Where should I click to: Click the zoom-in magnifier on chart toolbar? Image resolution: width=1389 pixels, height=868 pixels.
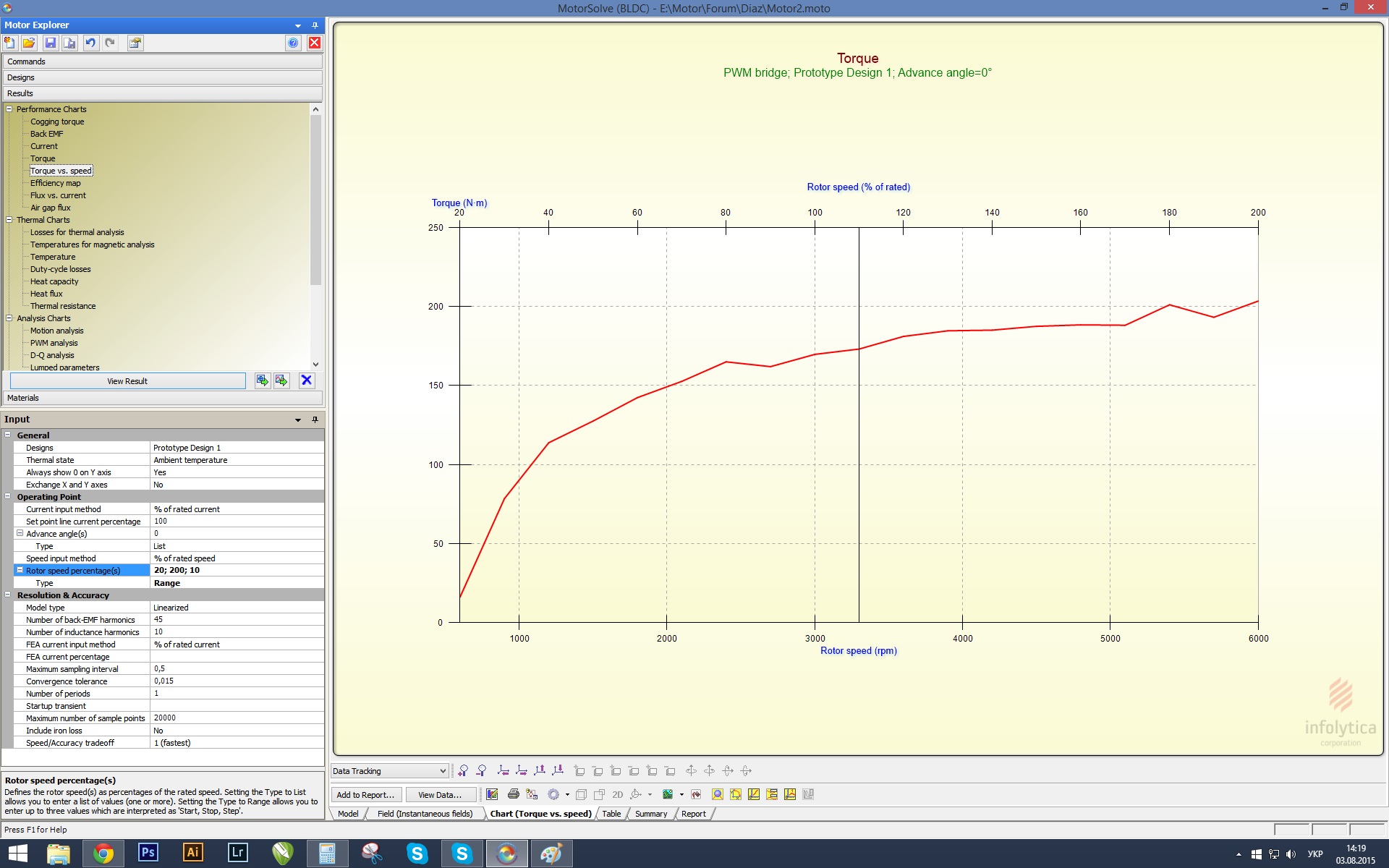click(x=463, y=771)
